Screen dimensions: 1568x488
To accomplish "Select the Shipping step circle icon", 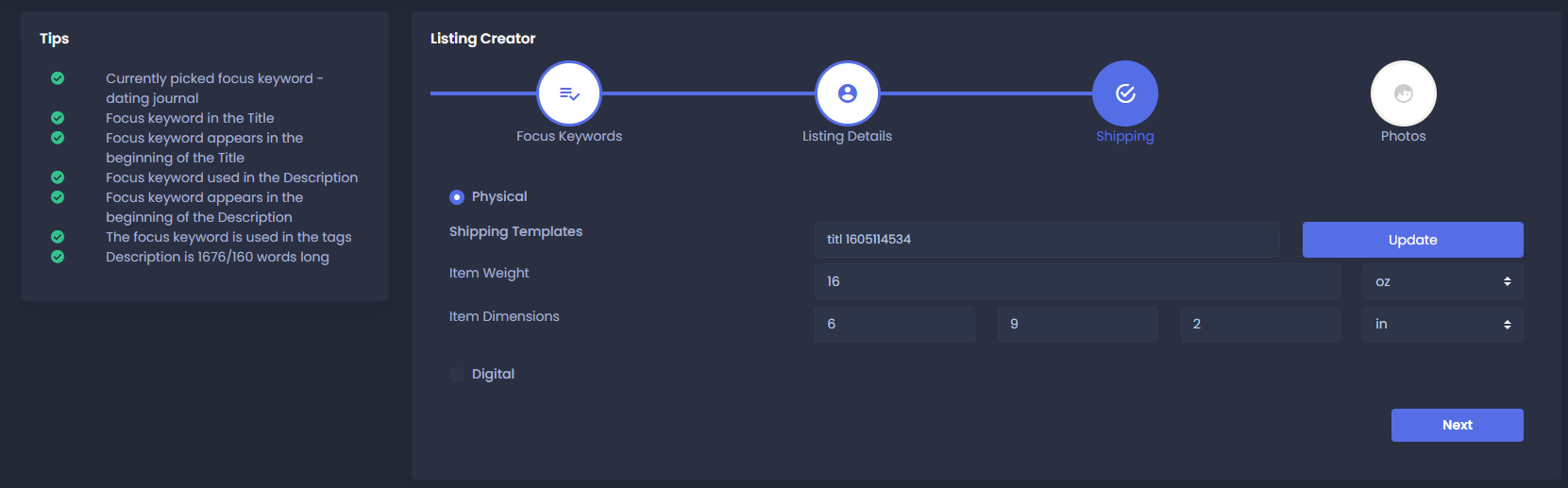I will tap(1125, 93).
